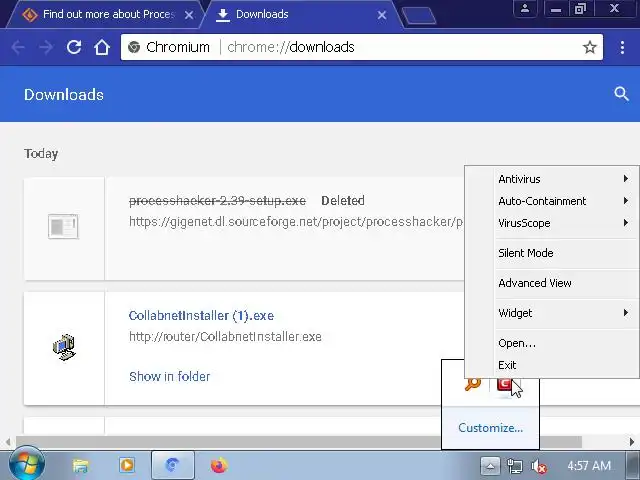The height and width of the screenshot is (480, 640).
Task: Click the Downloads page title
Action: (x=64, y=95)
